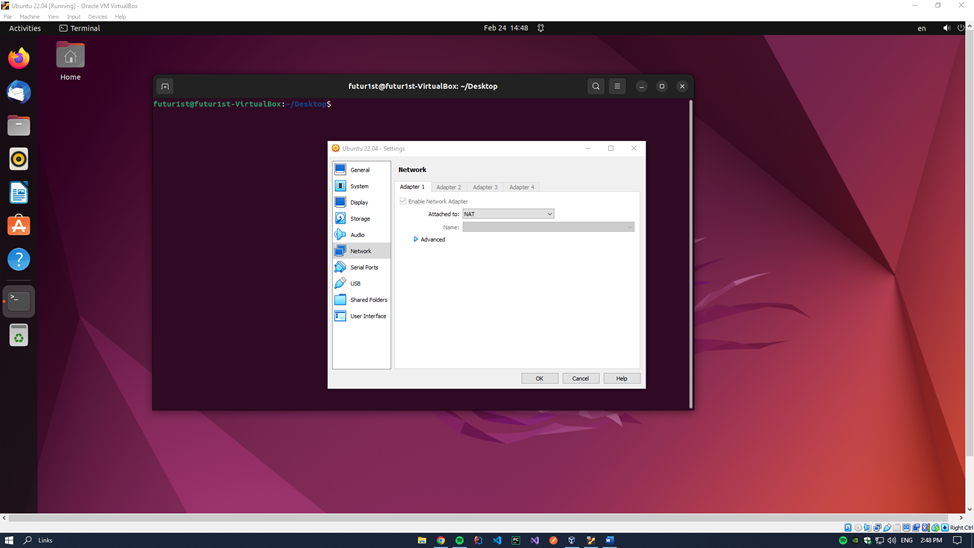
Task: Click the terminal new tab icon
Action: (165, 86)
